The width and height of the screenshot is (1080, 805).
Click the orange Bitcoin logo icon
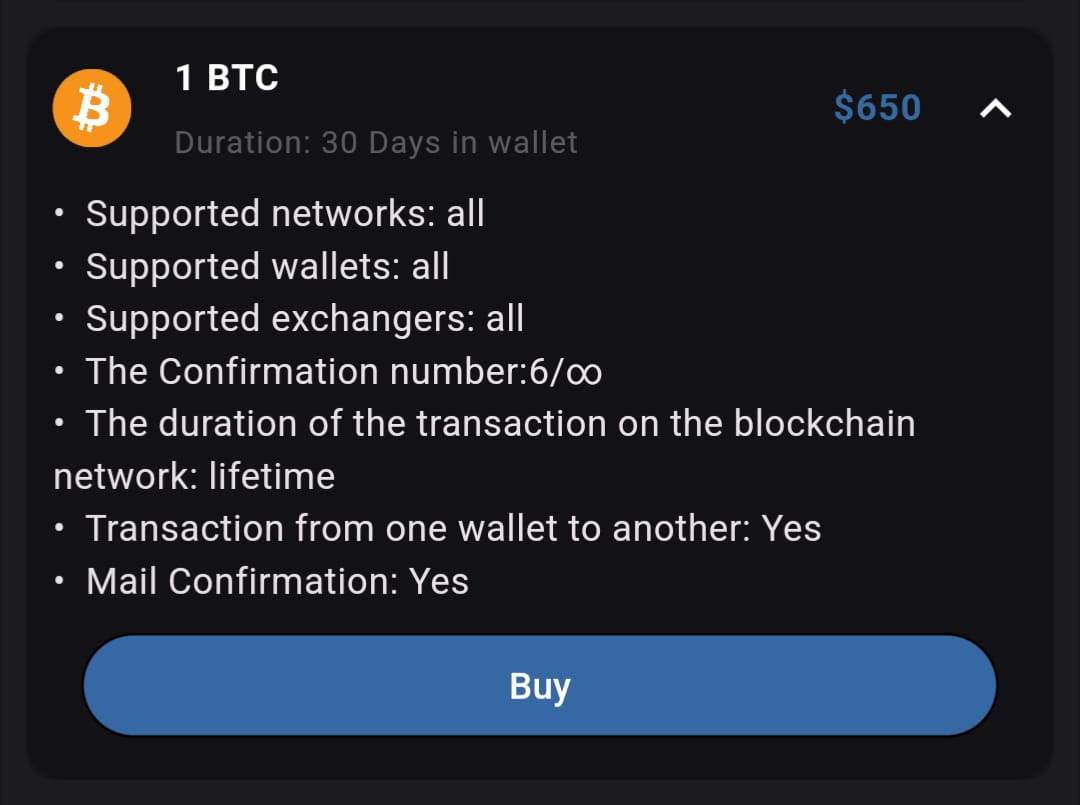tap(92, 107)
